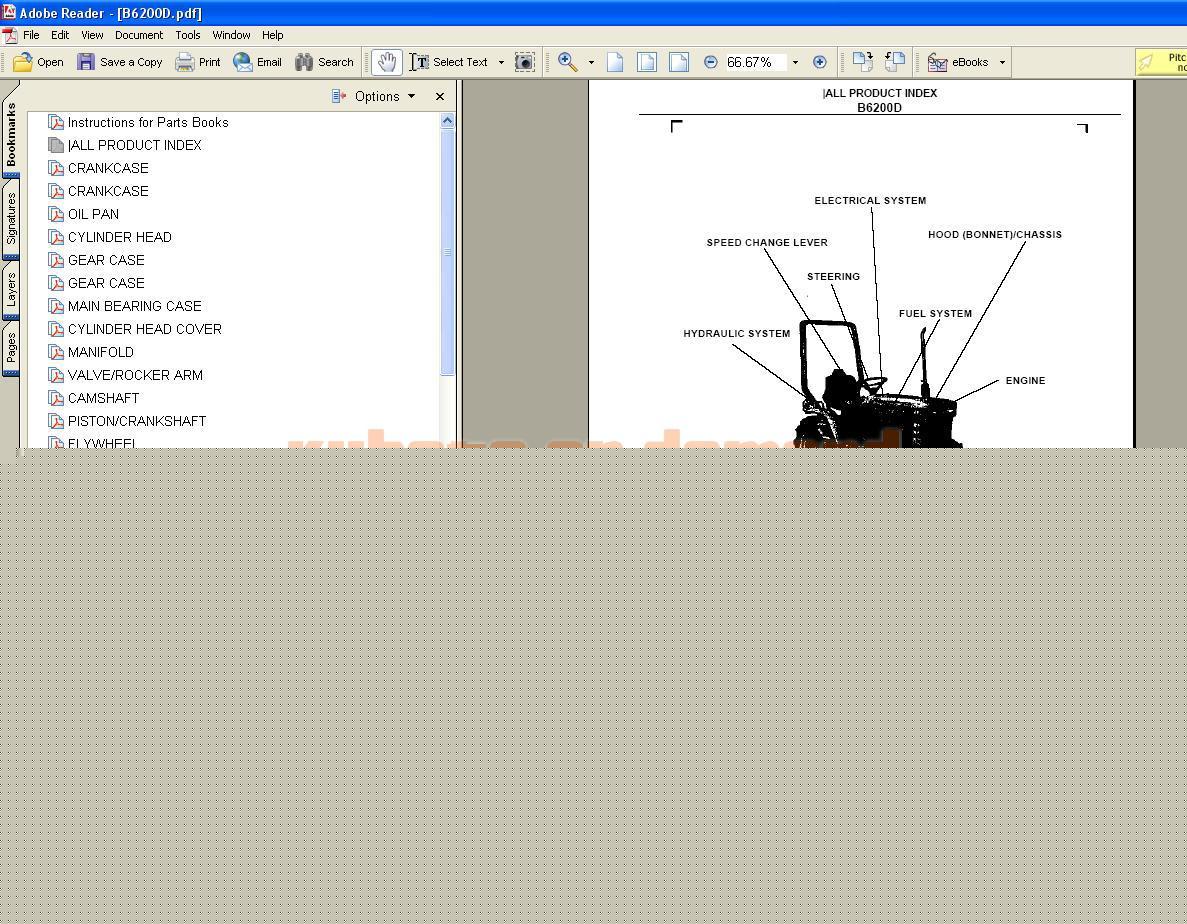Image resolution: width=1187 pixels, height=924 pixels.
Task: Open first CRANKCASE bookmark
Action: pyautogui.click(x=108, y=168)
